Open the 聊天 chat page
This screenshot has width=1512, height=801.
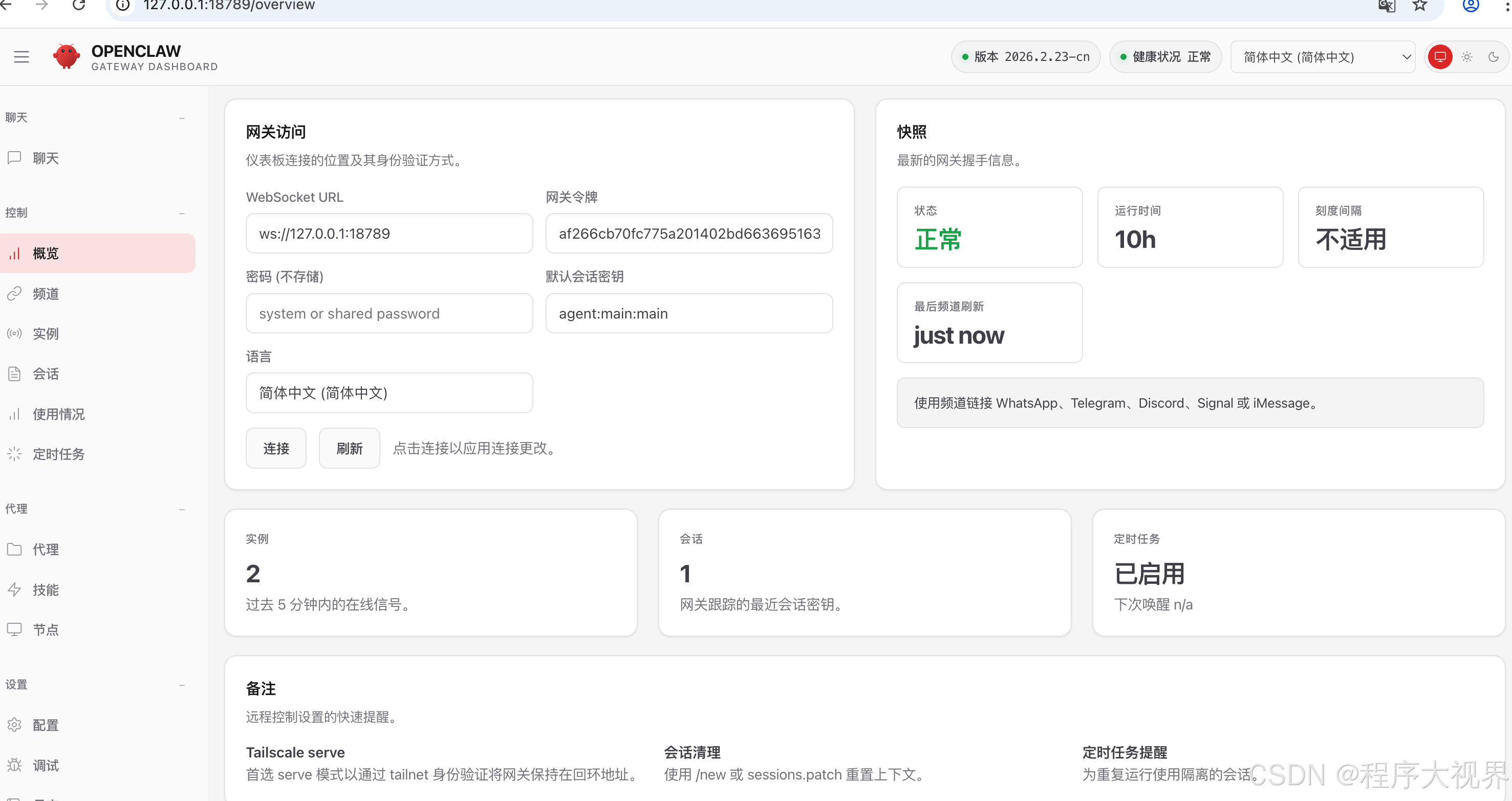46,158
